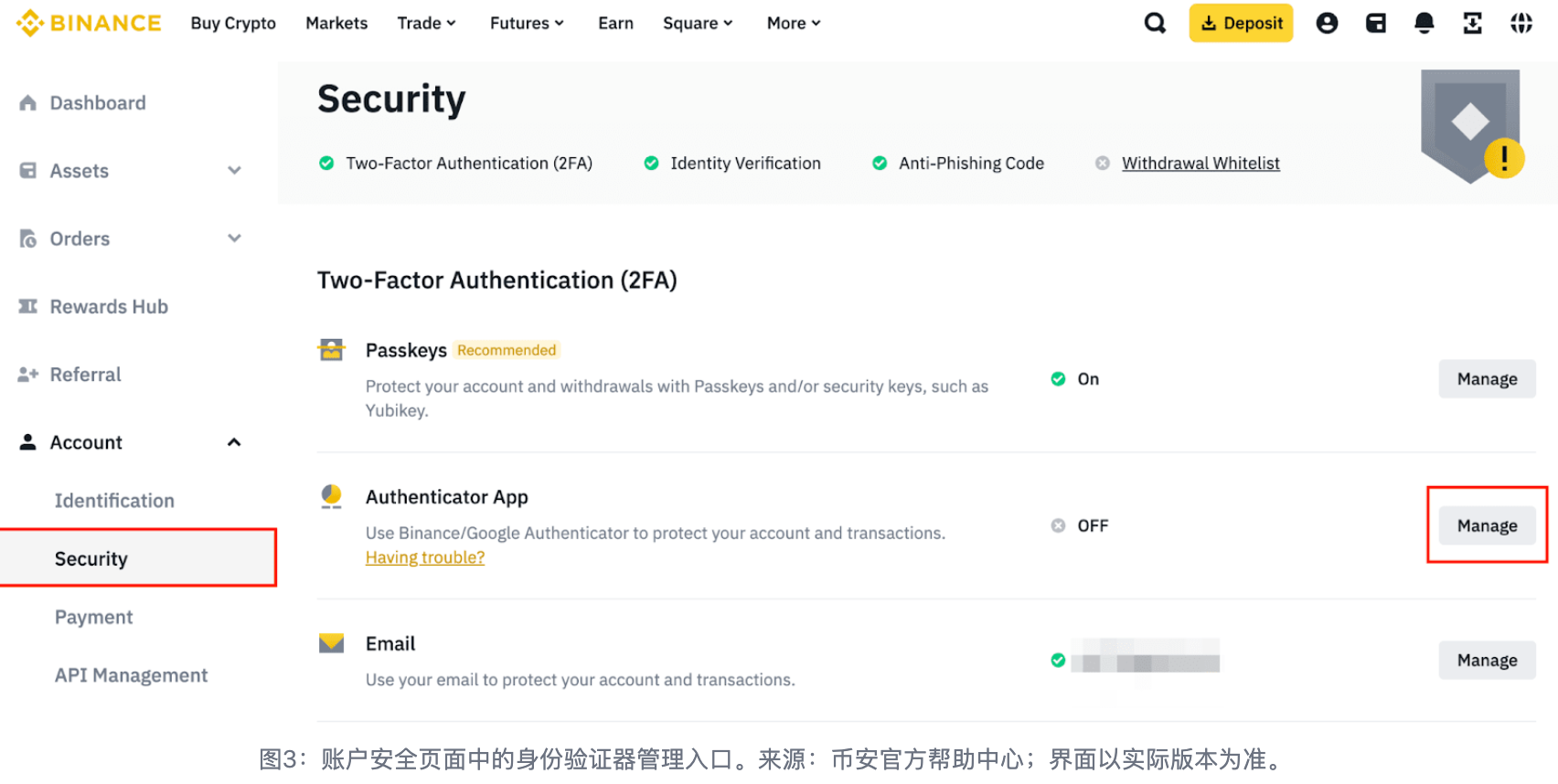Select Identification under Account
Viewport: 1558px width, 784px height.
coord(114,501)
